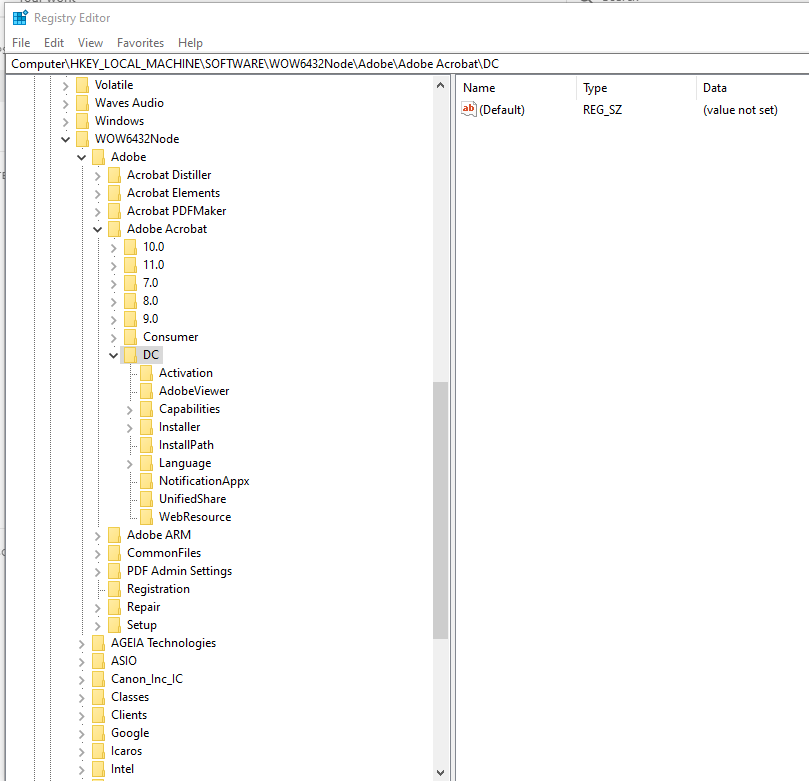Viewport: 809px width, 781px height.
Task: Collapse the Adobe Acrobat key
Action: click(98, 228)
